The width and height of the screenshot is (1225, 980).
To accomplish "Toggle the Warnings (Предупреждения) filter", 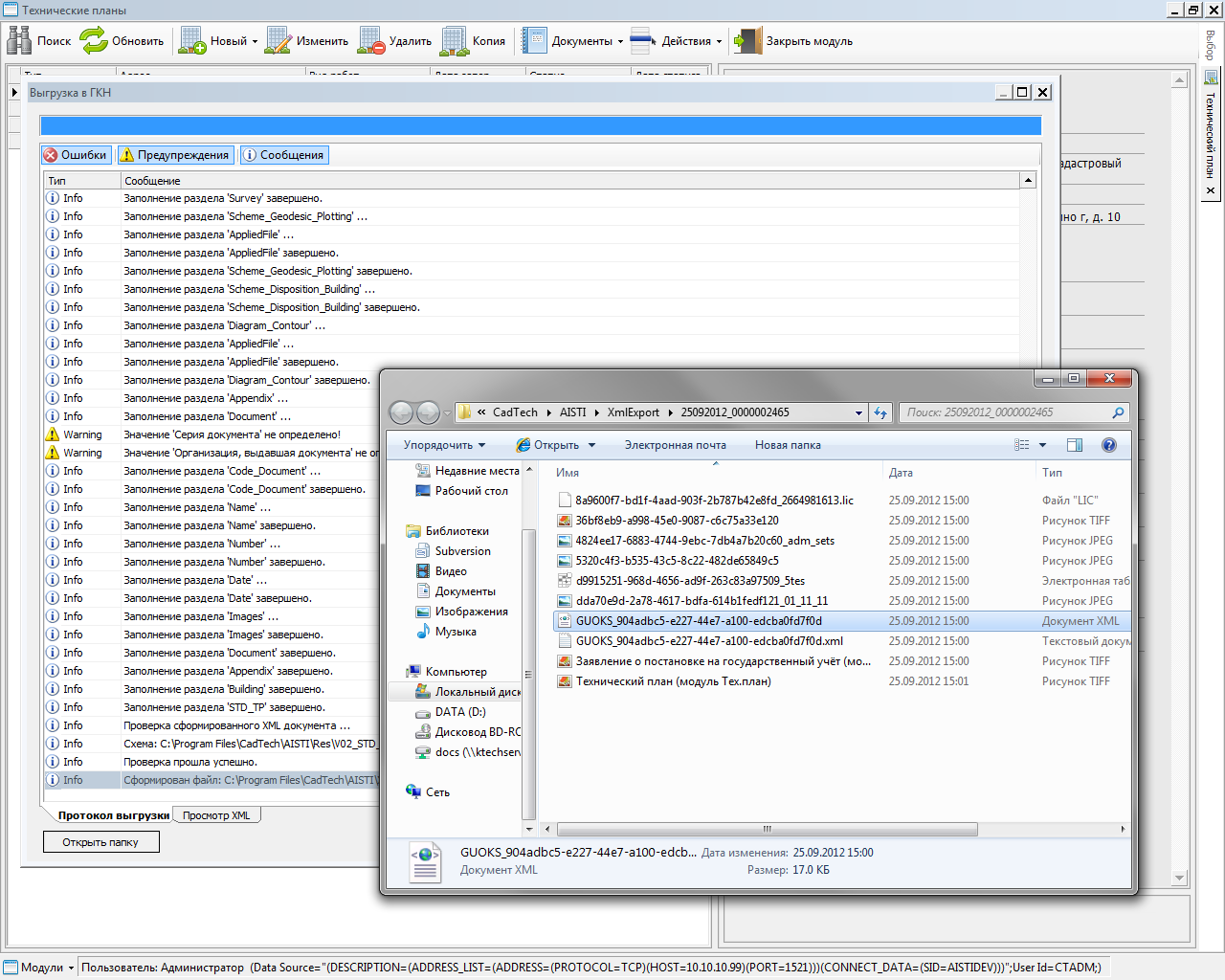I will tap(174, 155).
